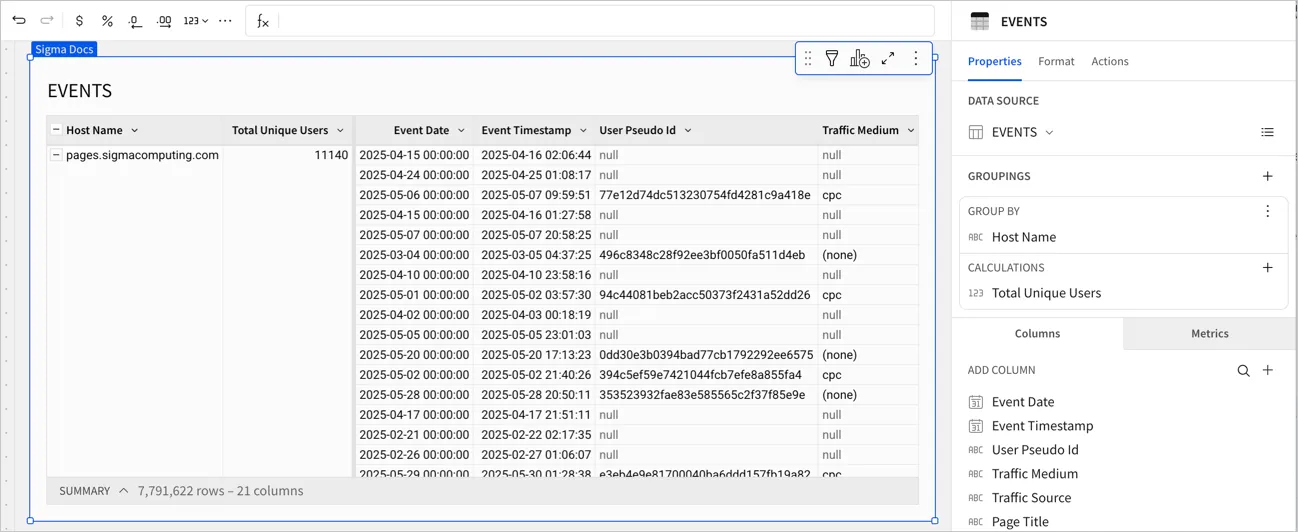Add a calculation plus icon
The width and height of the screenshot is (1298, 532).
point(1268,267)
